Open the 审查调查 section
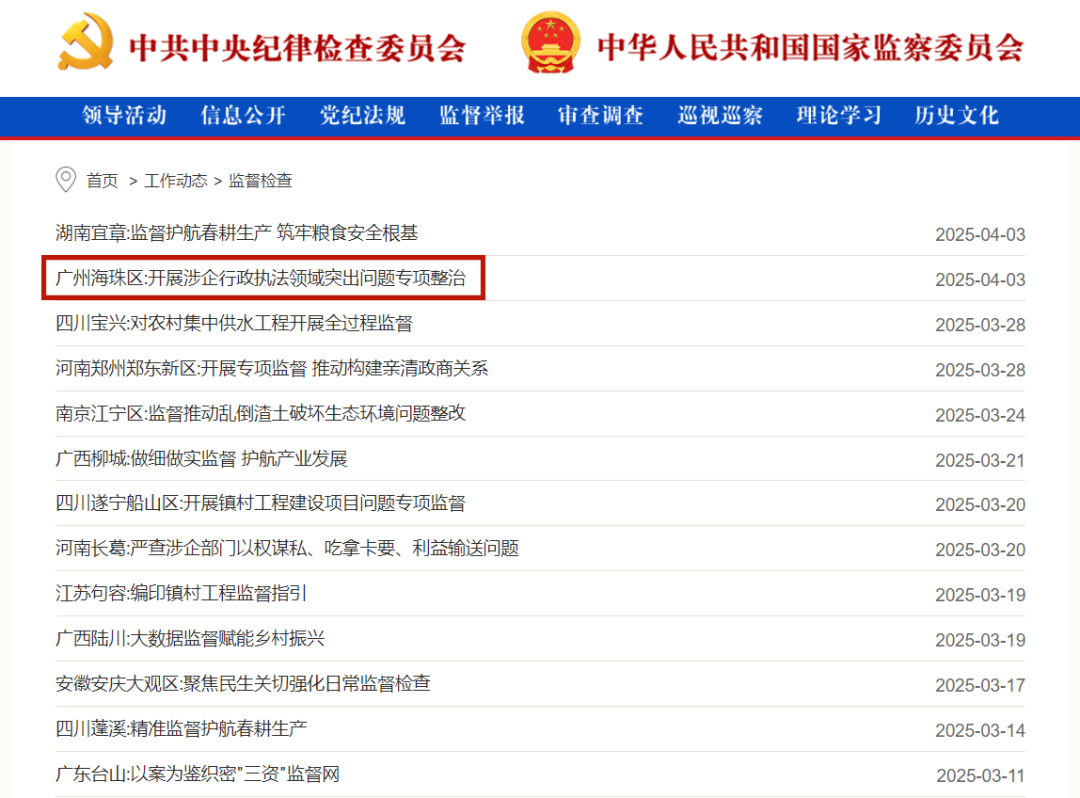The image size is (1080, 798). click(x=600, y=116)
